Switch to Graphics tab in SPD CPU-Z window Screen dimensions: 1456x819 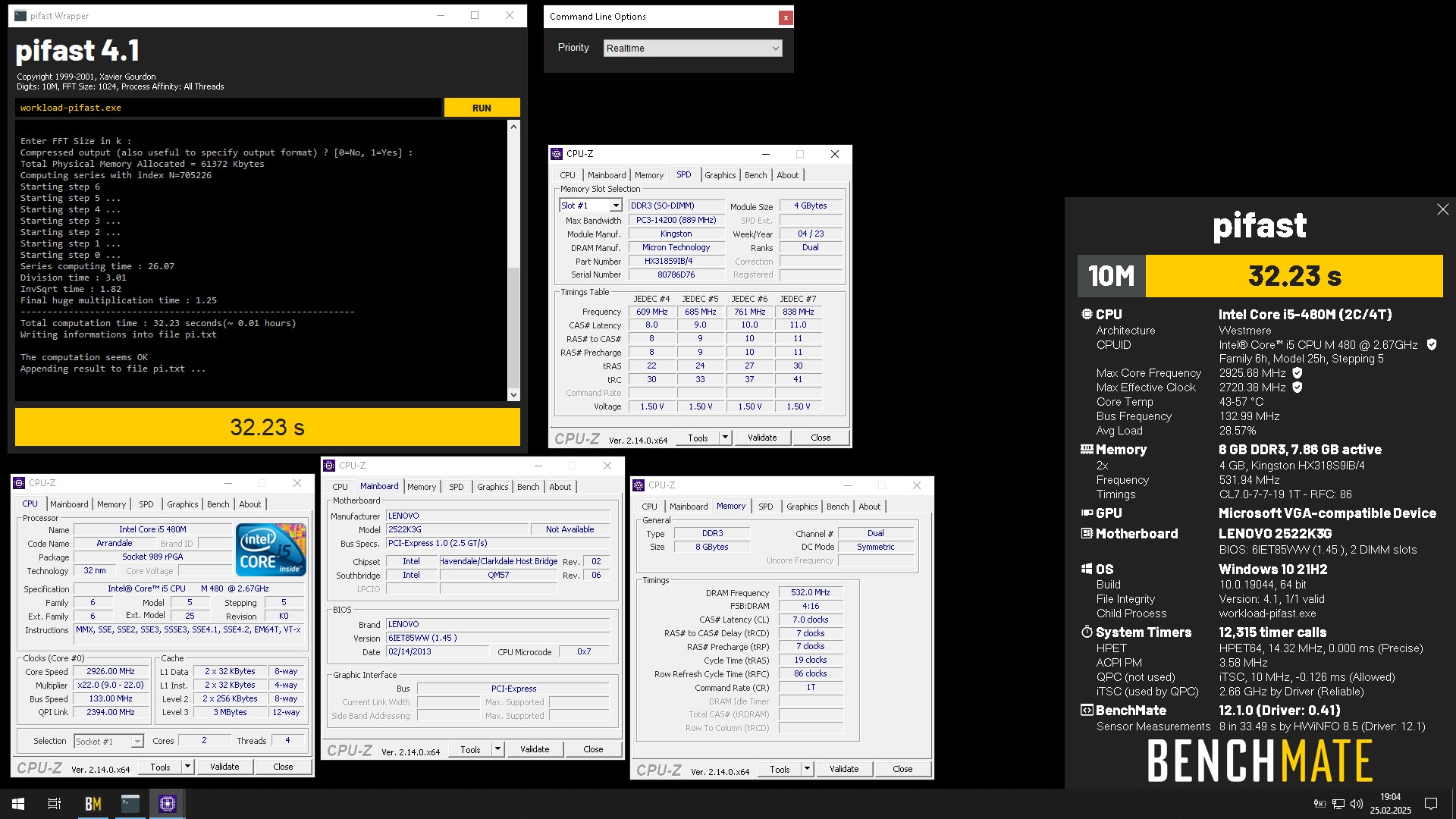(x=720, y=175)
